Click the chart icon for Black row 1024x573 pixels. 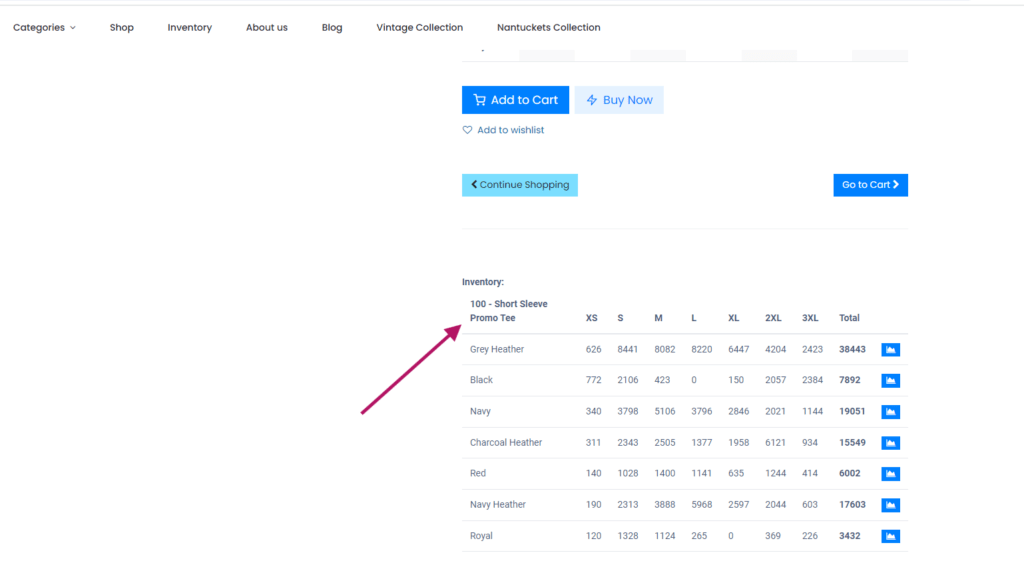coord(890,380)
